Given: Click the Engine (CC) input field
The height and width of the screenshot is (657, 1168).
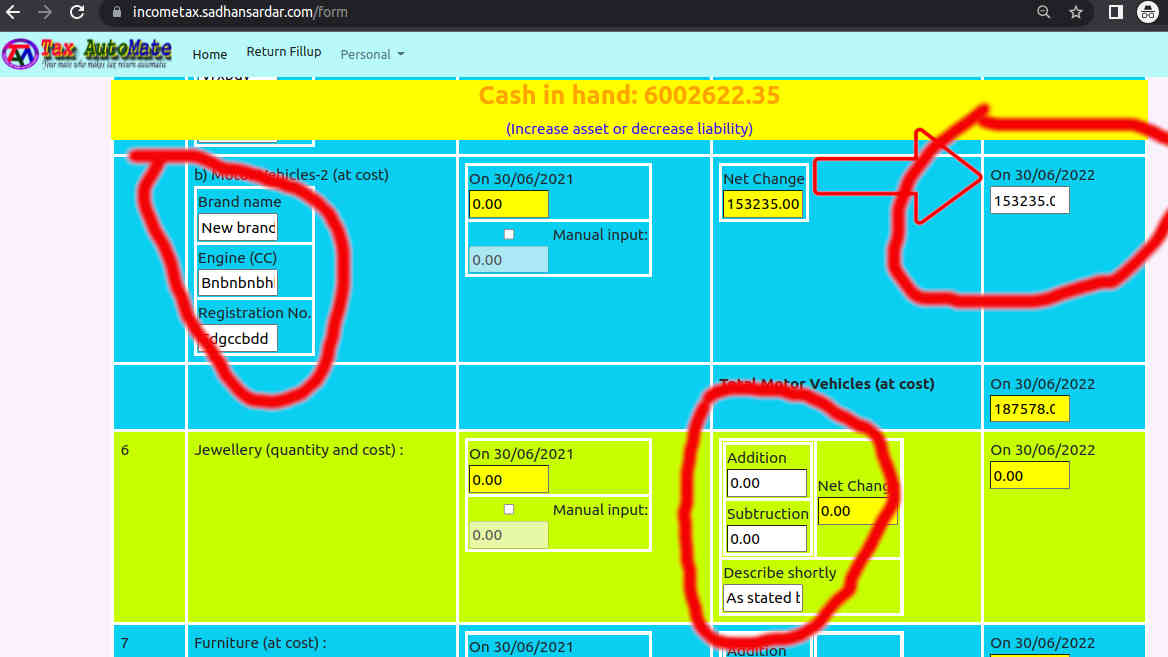Looking at the screenshot, I should tap(238, 283).
